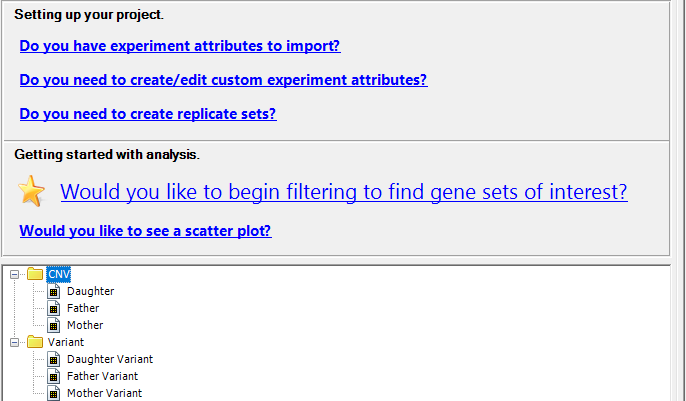Select the CNV folder icon
686x401 pixels.
click(x=35, y=274)
